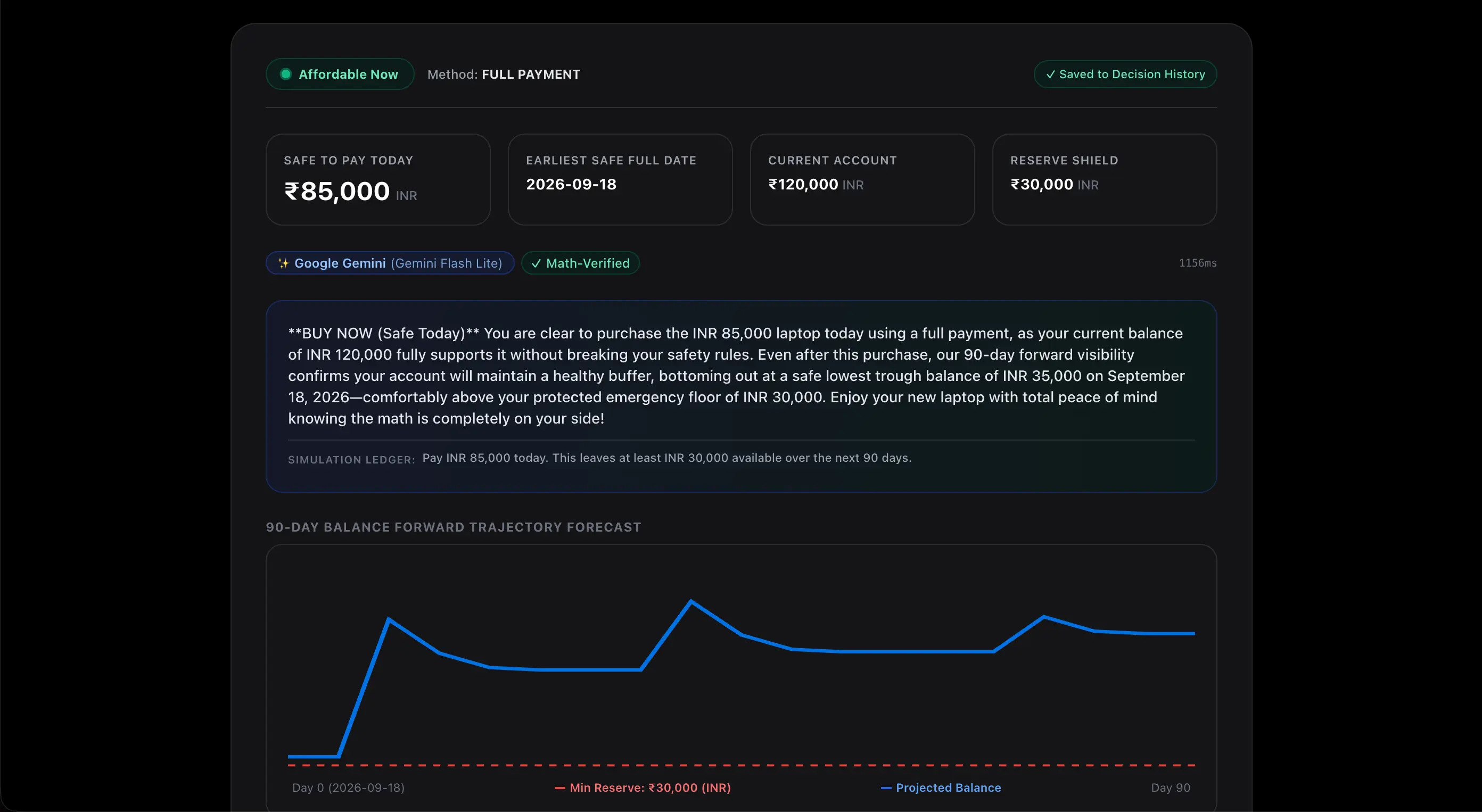
Task: Click the EARLIEST SAFE FULL DATE card title
Action: [611, 161]
